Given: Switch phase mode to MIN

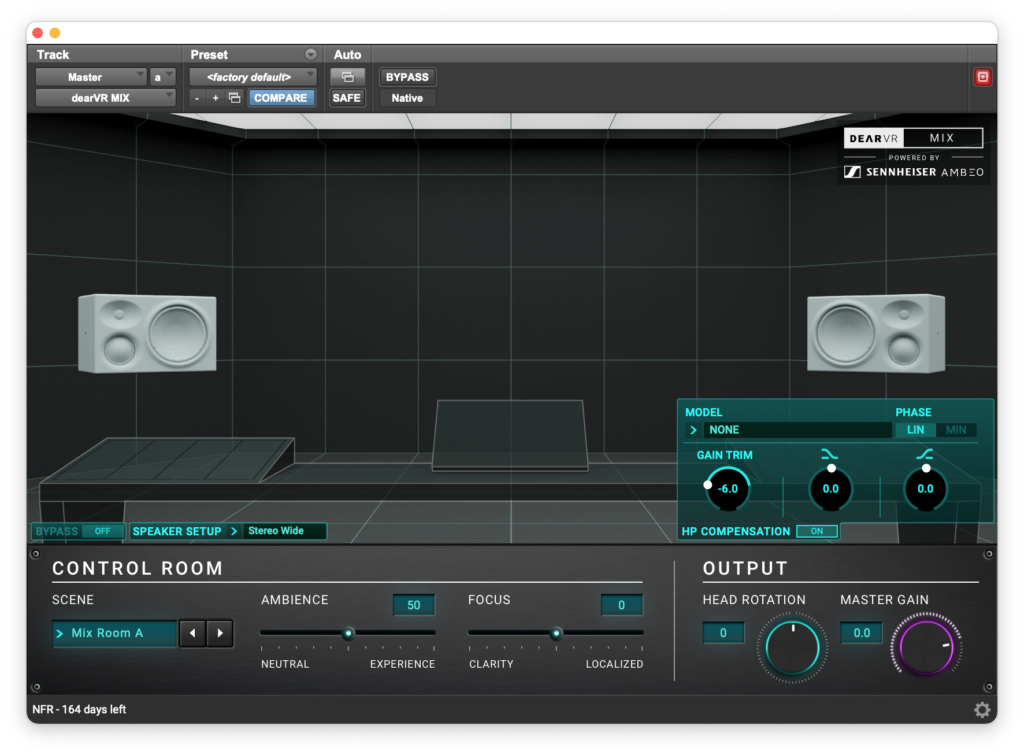Looking at the screenshot, I should [956, 430].
